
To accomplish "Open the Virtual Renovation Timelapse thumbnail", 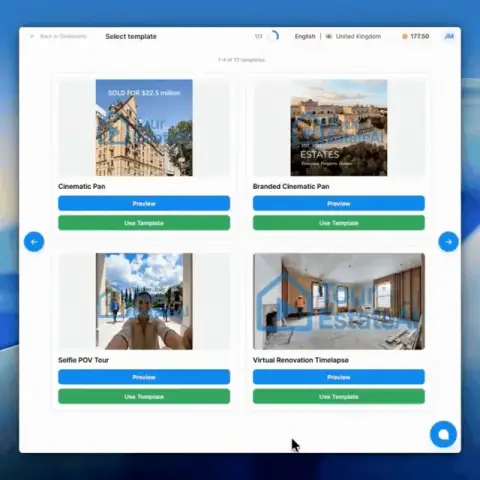I will click(339, 301).
